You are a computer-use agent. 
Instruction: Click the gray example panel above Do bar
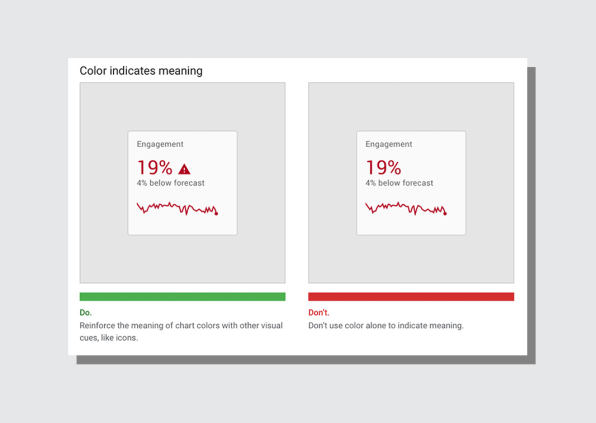point(182,183)
